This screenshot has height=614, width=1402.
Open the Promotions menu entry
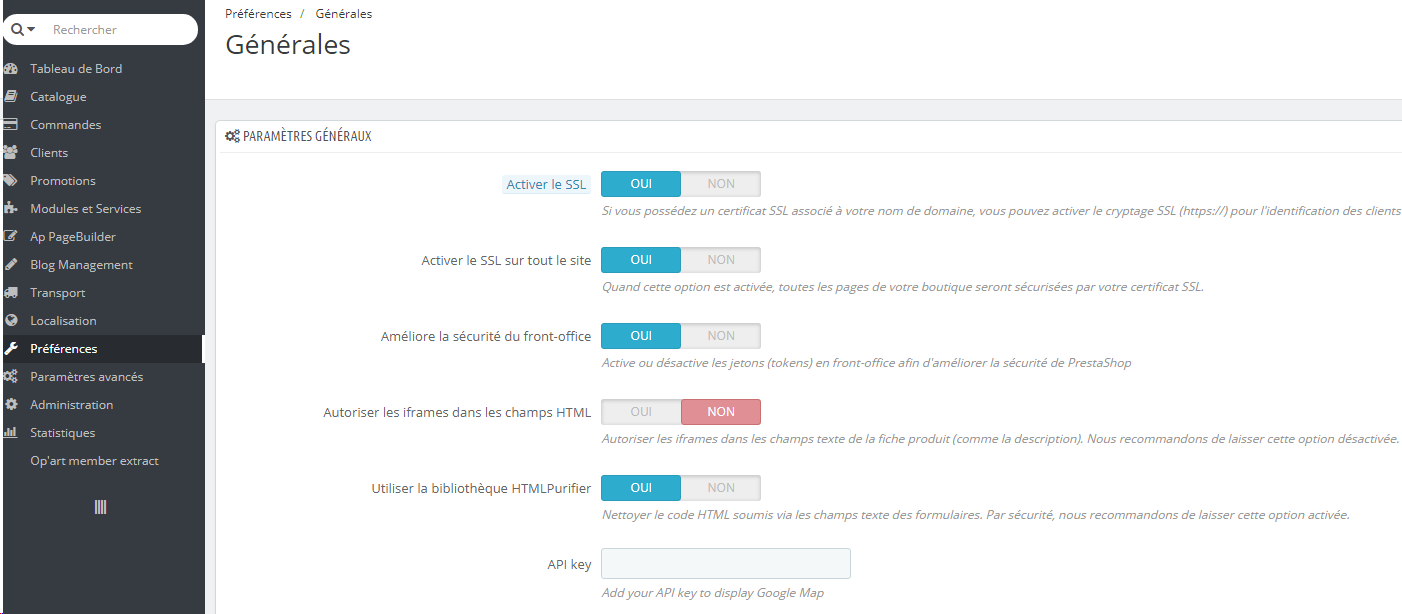pos(63,181)
